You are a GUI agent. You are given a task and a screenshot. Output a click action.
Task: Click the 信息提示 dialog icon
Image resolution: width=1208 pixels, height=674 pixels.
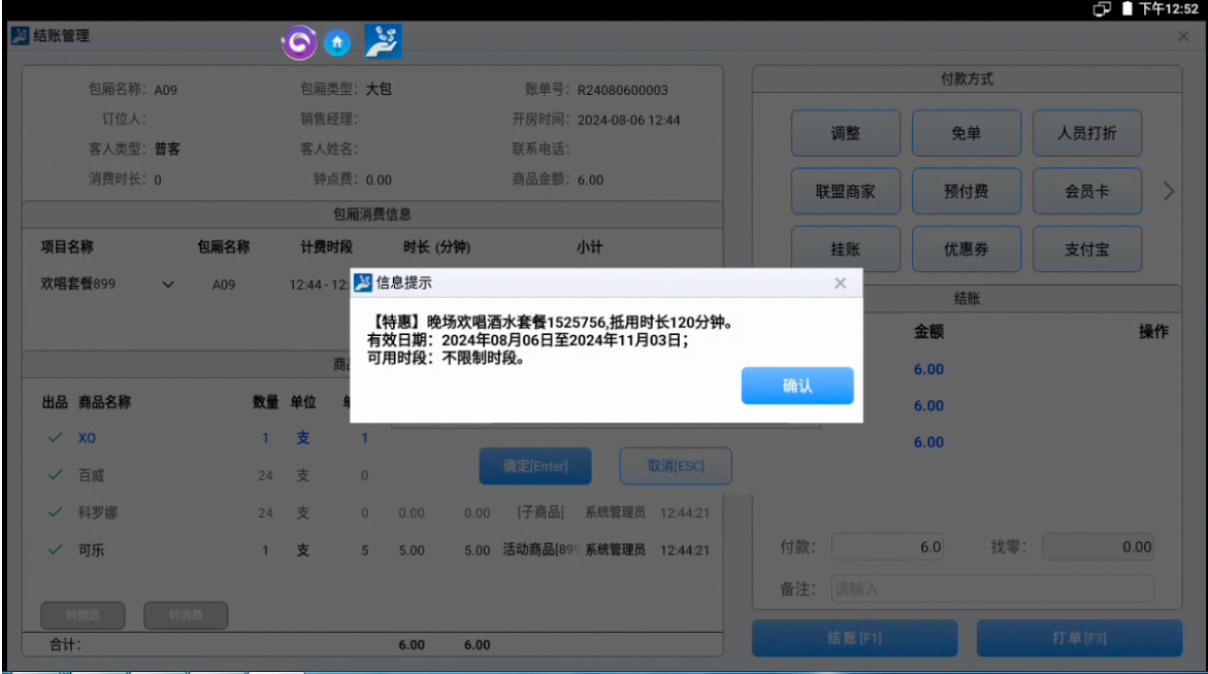click(x=364, y=282)
